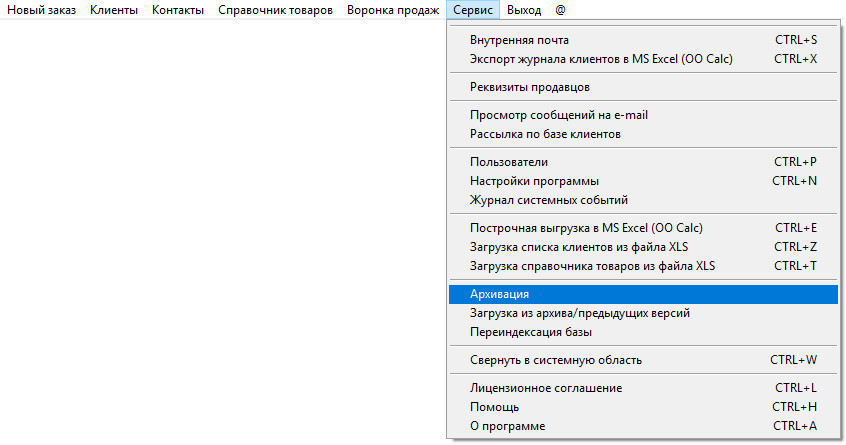
Task: Click the Клиенты menu item
Action: 114,10
